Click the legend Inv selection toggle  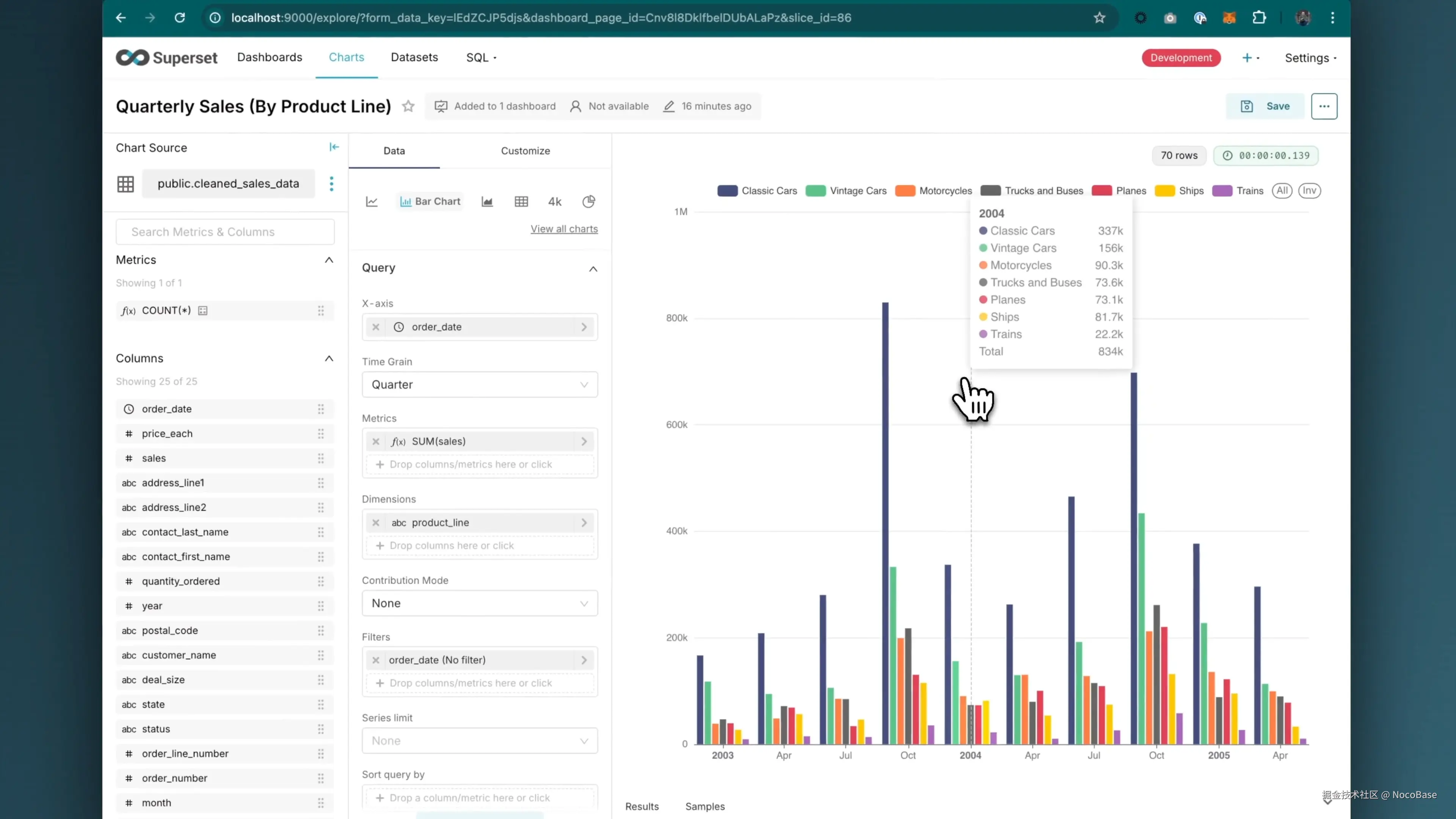(1309, 190)
